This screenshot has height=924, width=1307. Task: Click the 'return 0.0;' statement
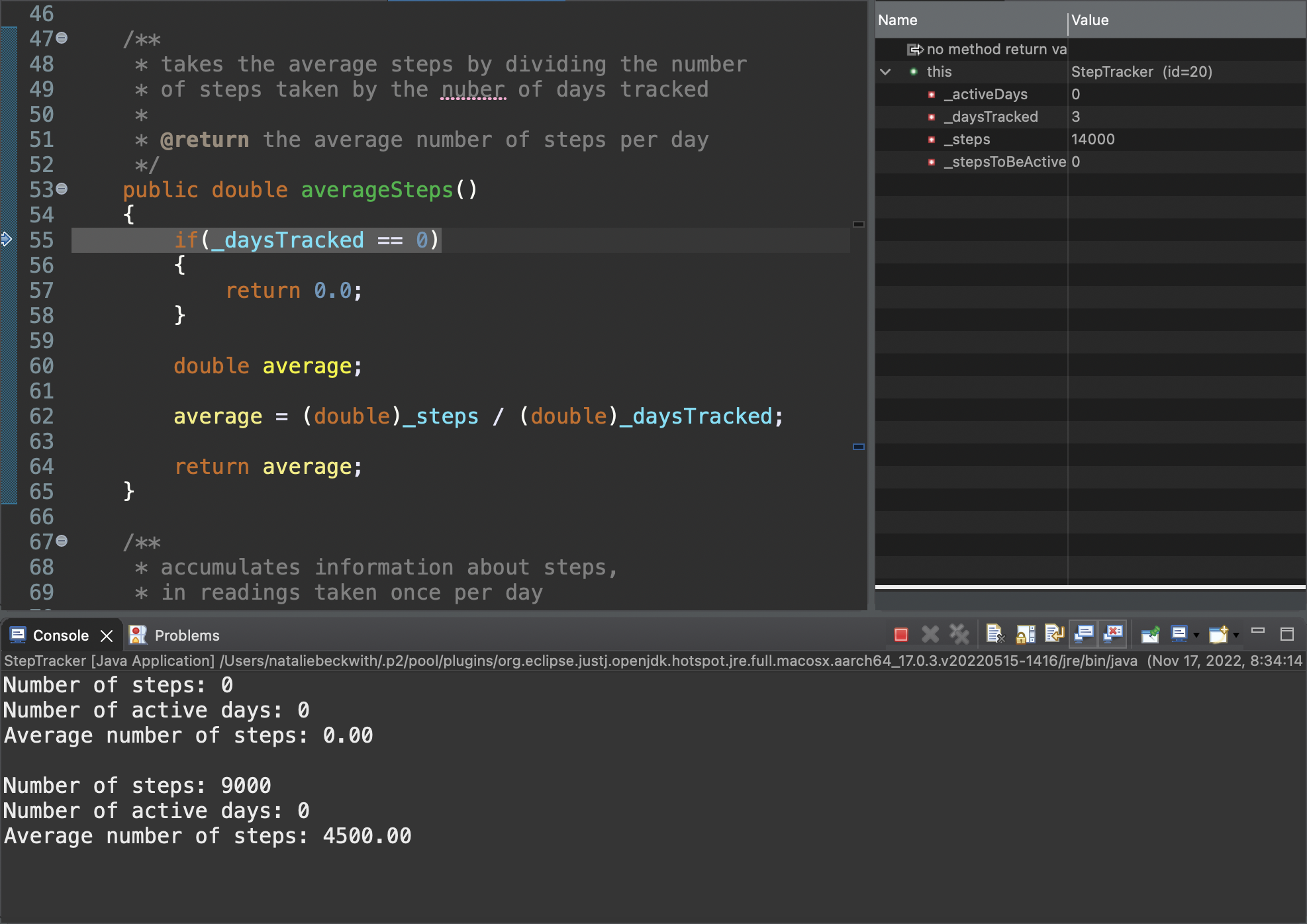coord(294,291)
